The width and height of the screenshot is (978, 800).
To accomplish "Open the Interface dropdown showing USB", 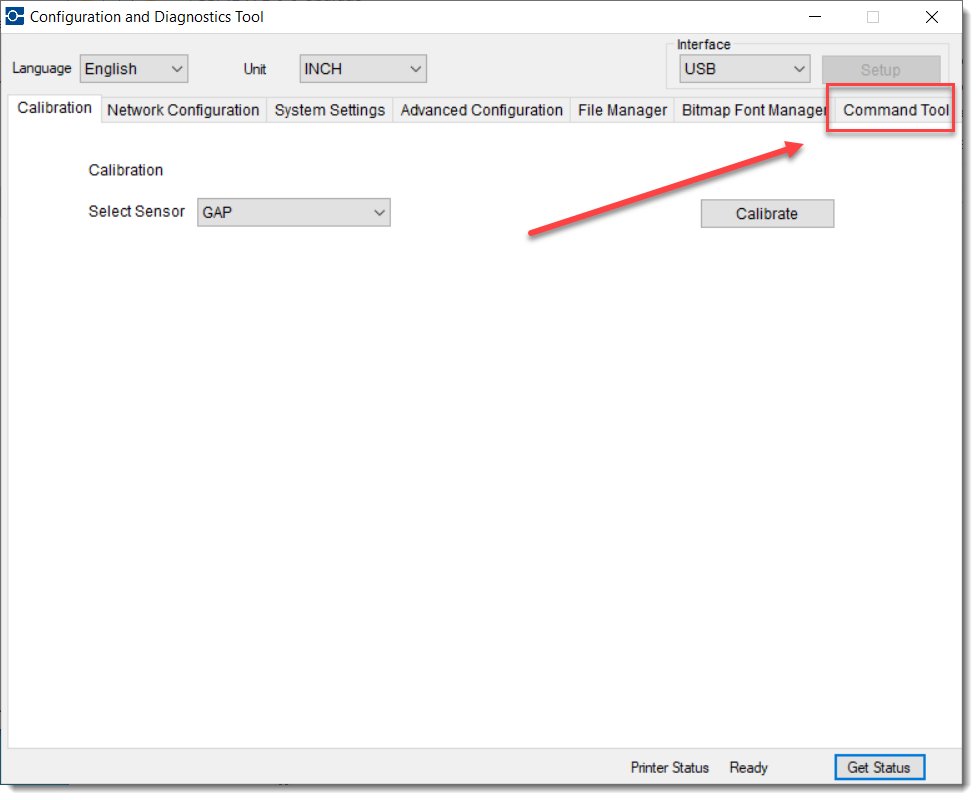I will [744, 69].
